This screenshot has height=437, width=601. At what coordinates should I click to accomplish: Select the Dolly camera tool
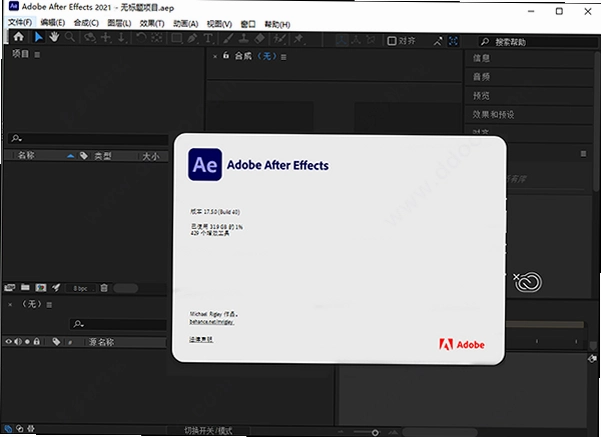(122, 38)
